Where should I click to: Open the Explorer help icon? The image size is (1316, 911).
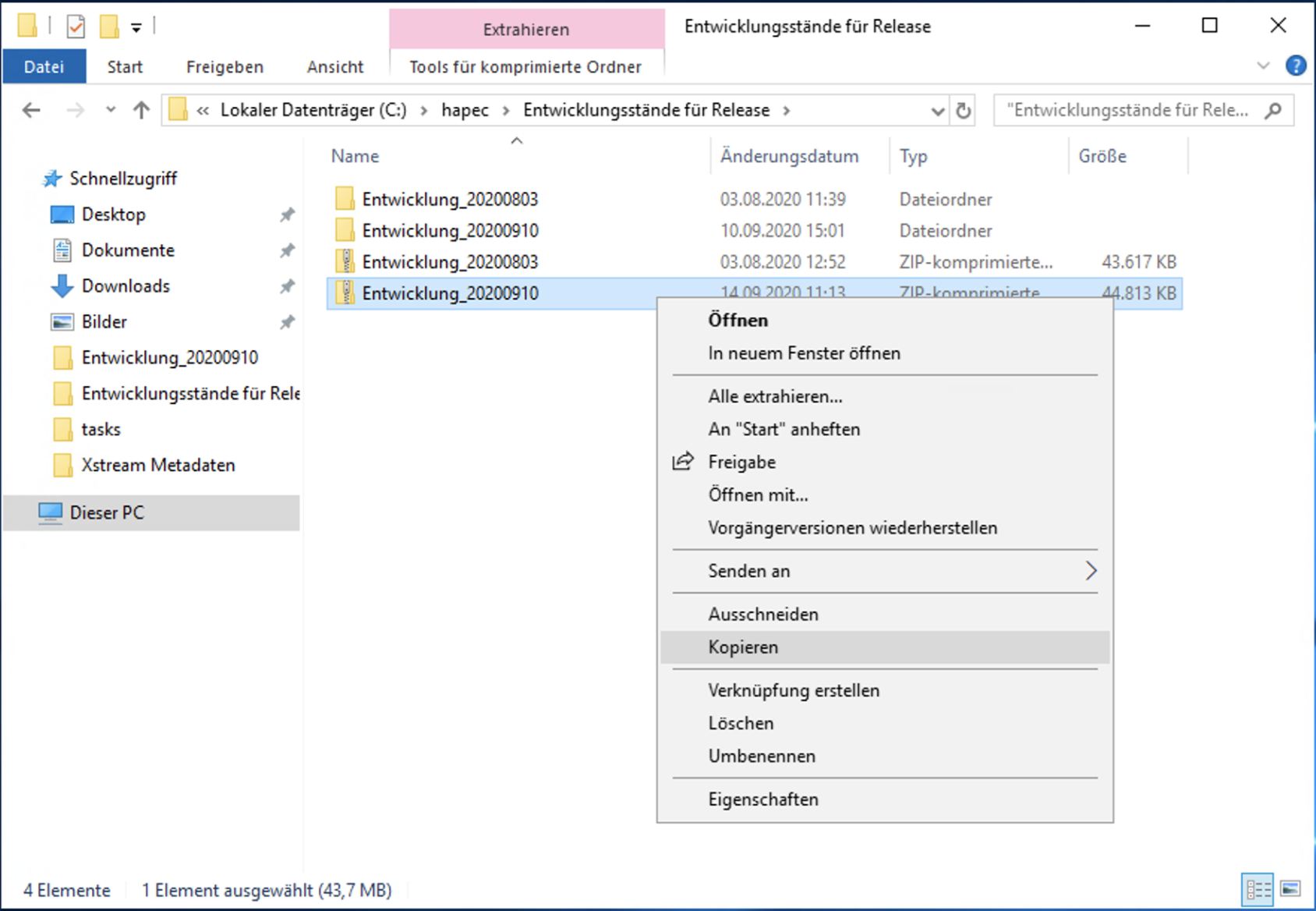[x=1295, y=66]
